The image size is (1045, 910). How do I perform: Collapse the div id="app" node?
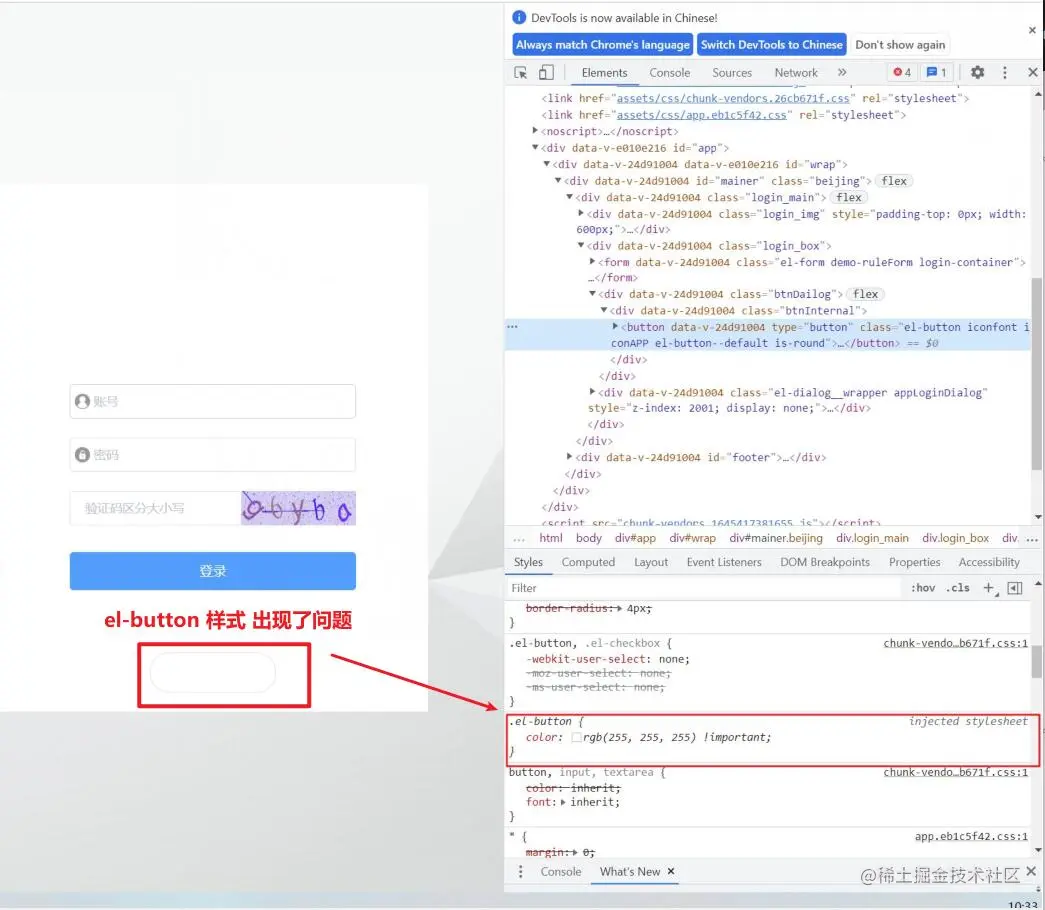[535, 147]
